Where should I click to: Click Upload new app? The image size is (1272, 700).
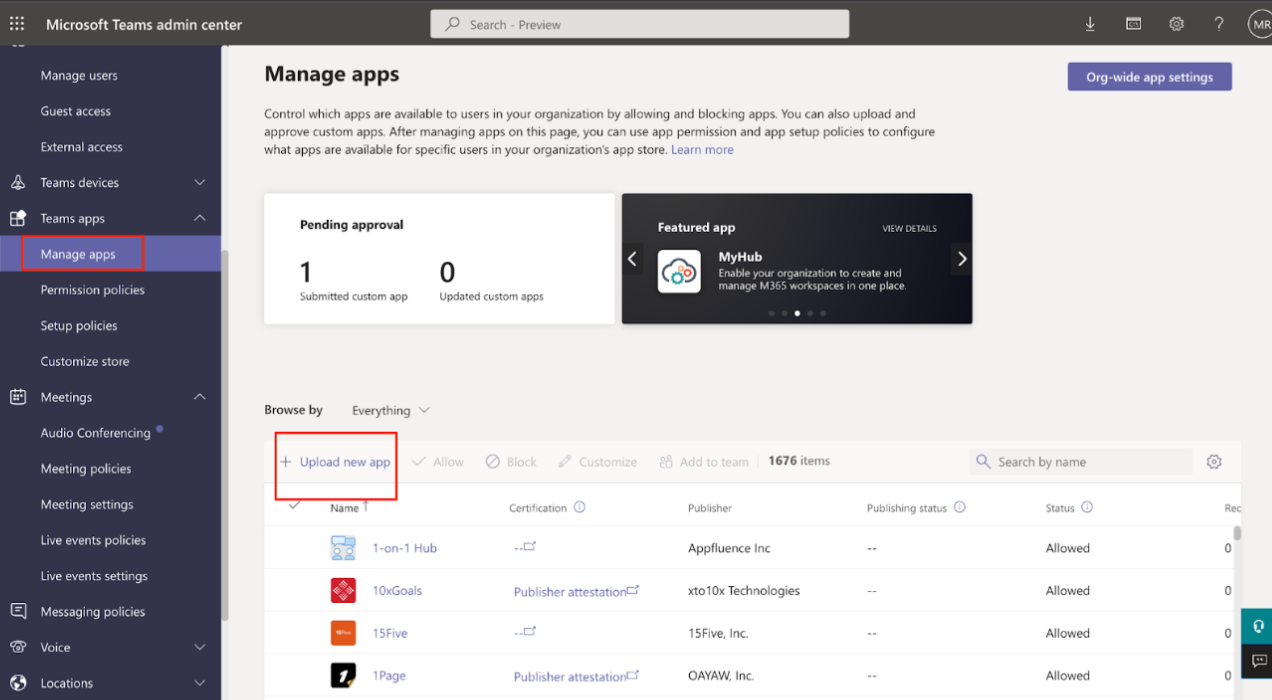point(335,462)
